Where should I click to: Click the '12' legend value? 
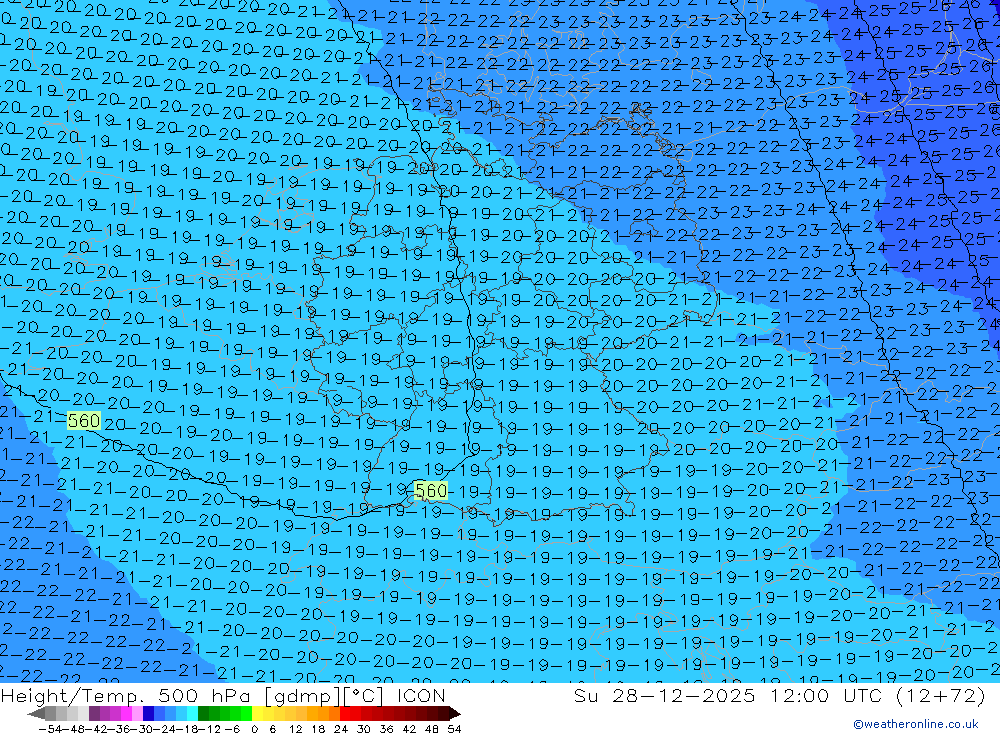click(295, 729)
